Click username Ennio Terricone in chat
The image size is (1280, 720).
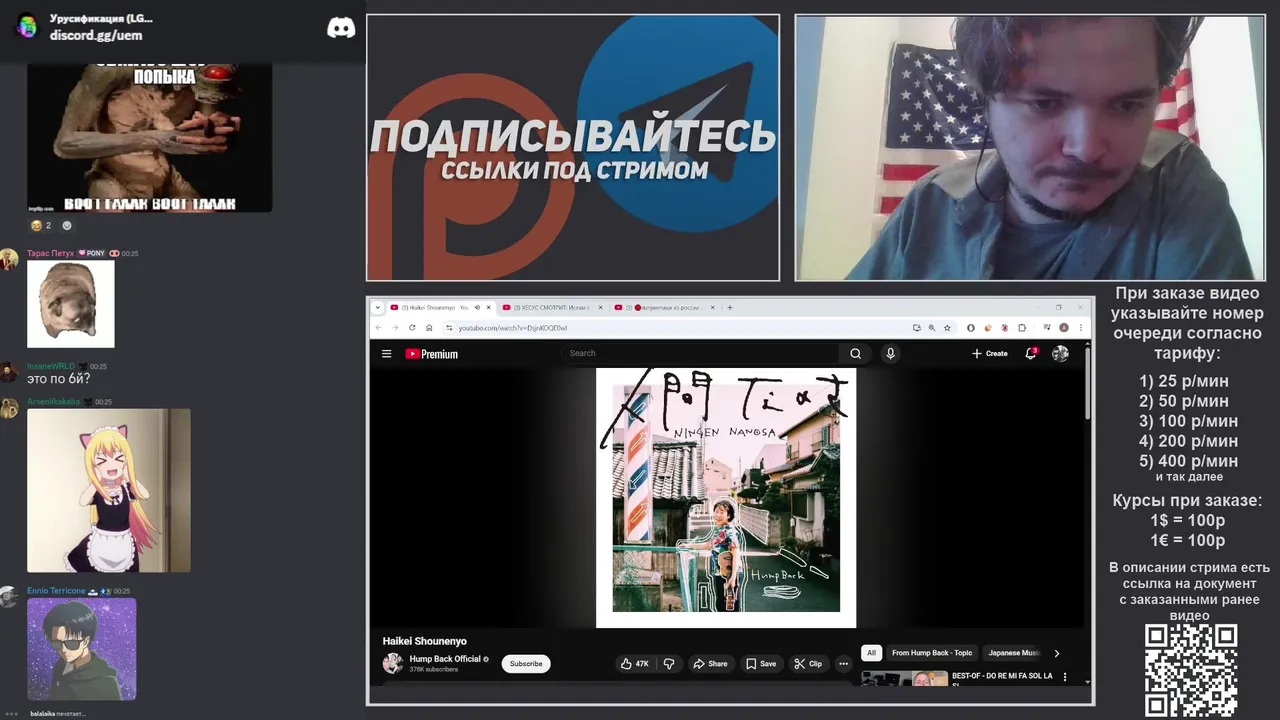click(x=56, y=591)
